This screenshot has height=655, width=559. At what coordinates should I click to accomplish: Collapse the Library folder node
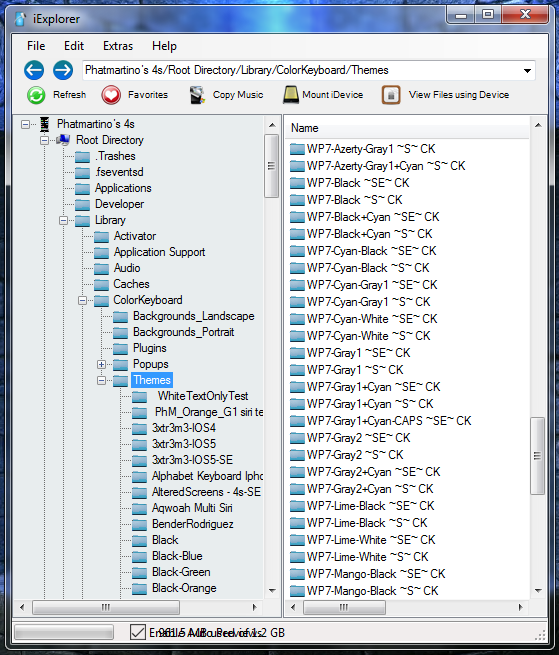pos(64,220)
